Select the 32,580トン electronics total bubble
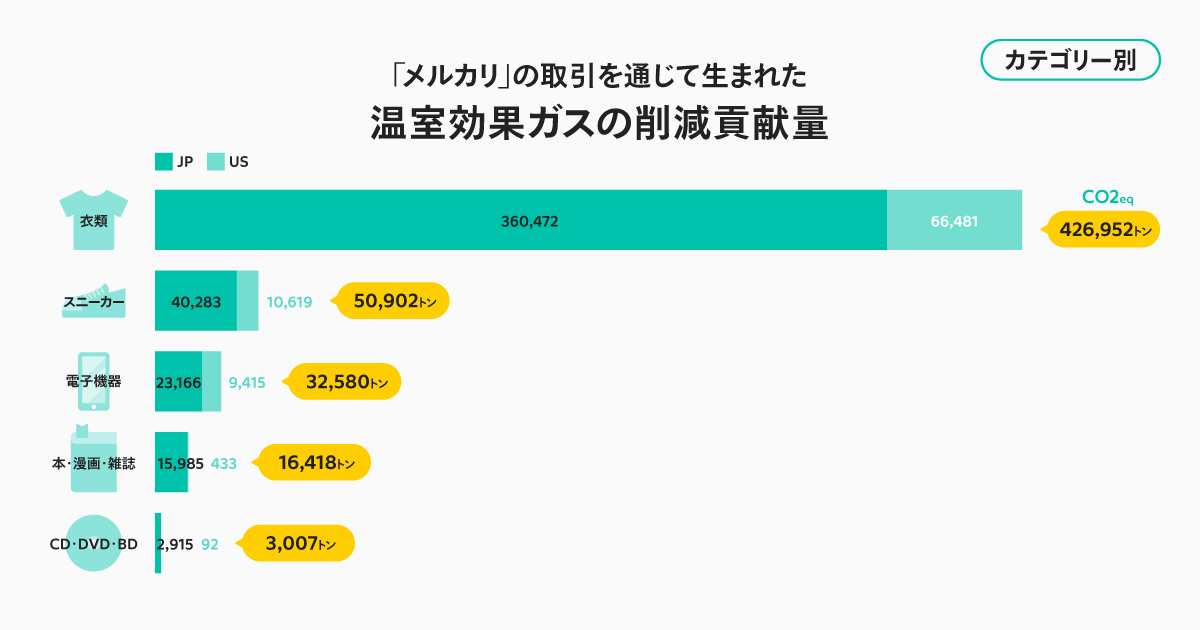 [x=346, y=381]
